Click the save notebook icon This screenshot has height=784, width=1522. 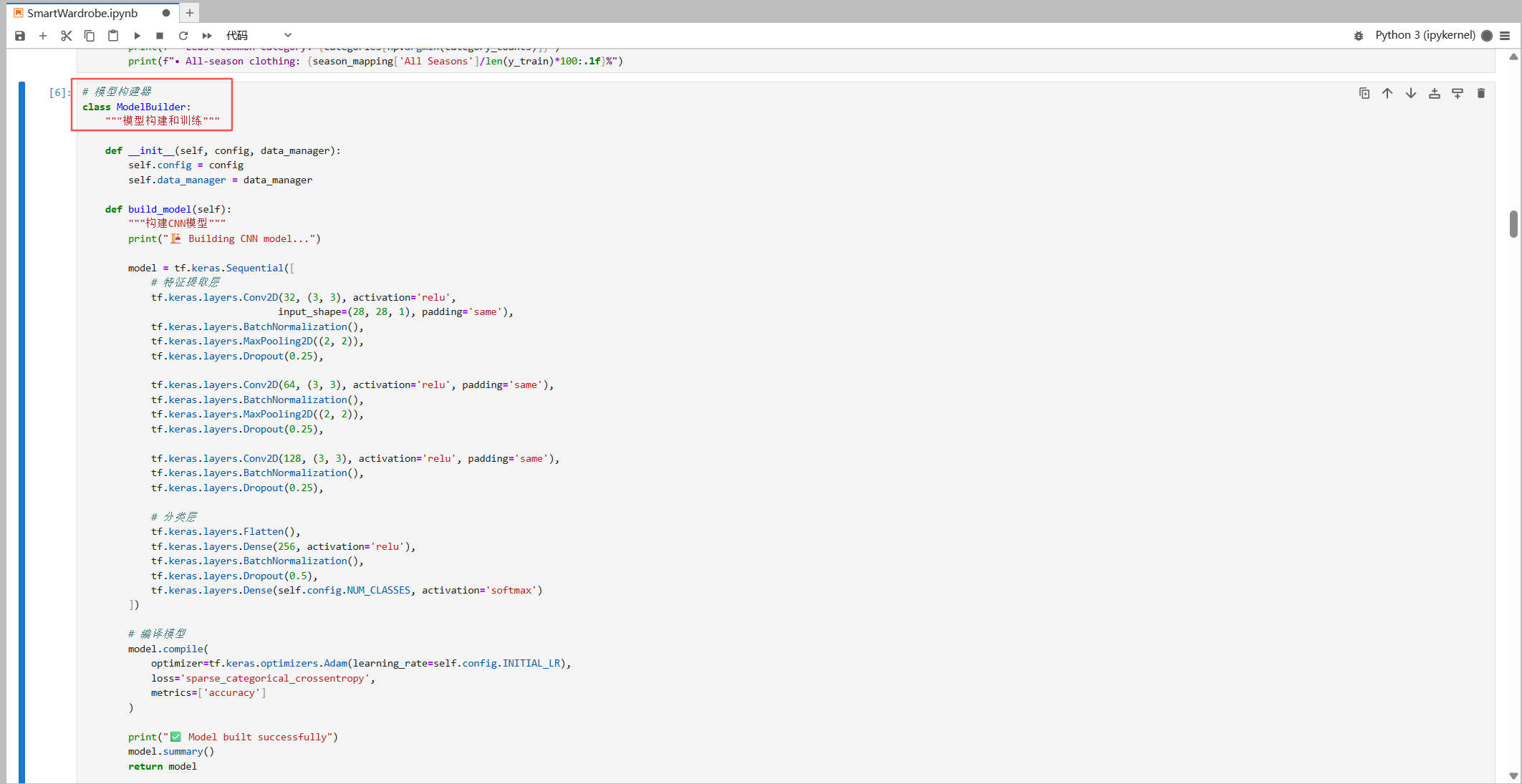pyautogui.click(x=20, y=36)
